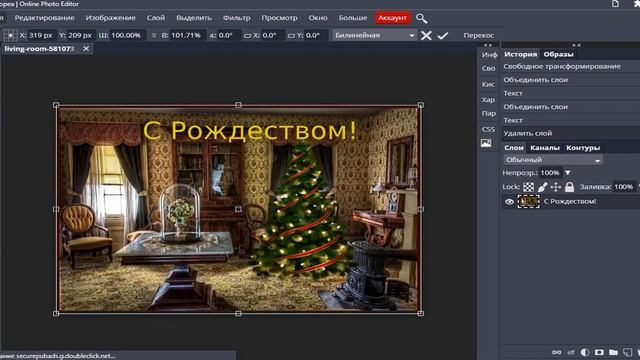The image size is (640, 360).
Task: Click the bottom-right transform handle
Action: tap(420, 313)
